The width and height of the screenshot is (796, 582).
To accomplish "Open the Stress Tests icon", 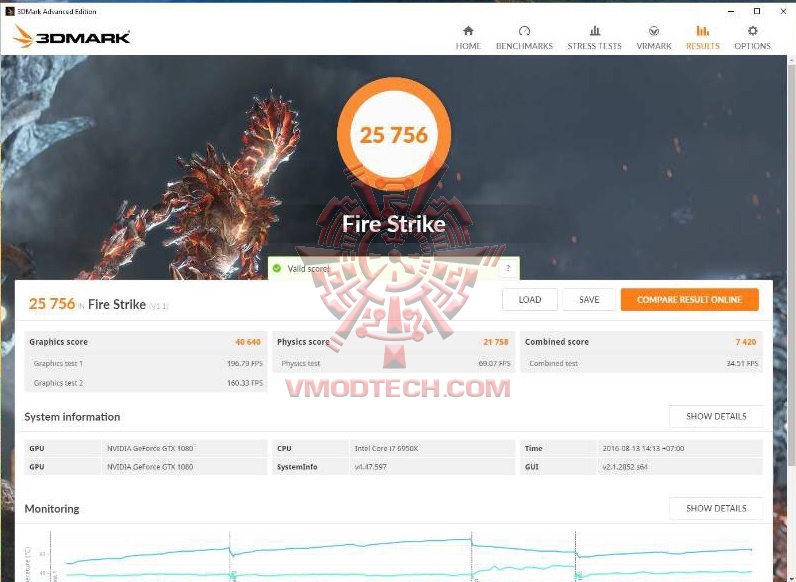I will click(594, 31).
